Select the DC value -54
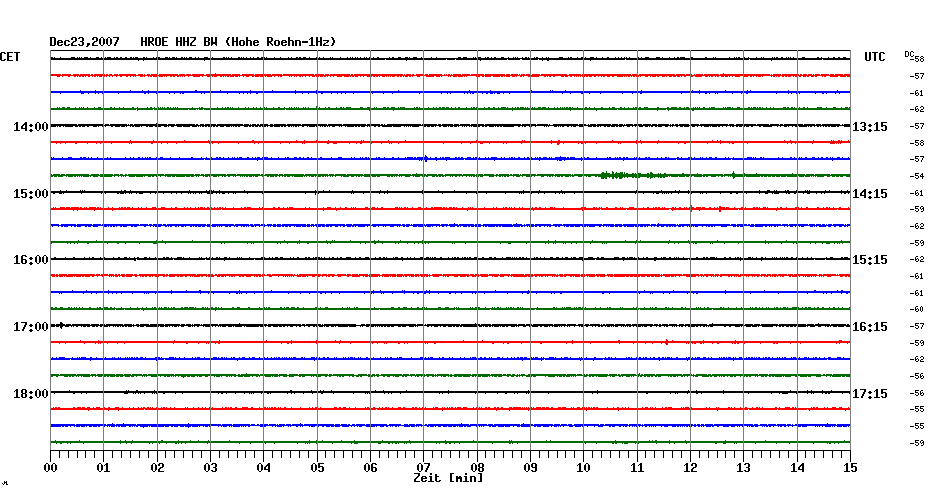The width and height of the screenshot is (930, 494). (x=917, y=177)
